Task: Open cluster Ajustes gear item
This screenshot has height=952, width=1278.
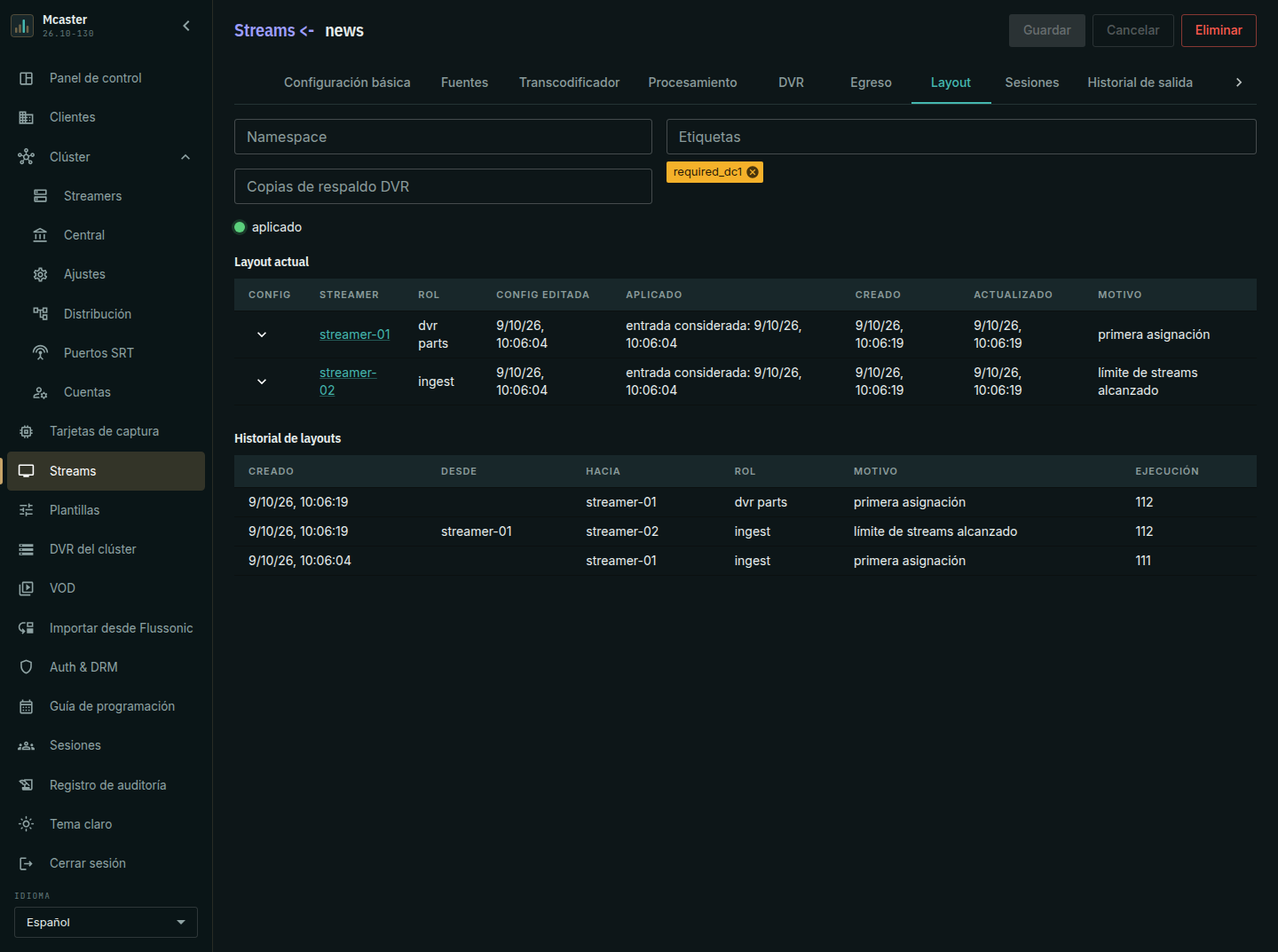Action: coord(106,274)
